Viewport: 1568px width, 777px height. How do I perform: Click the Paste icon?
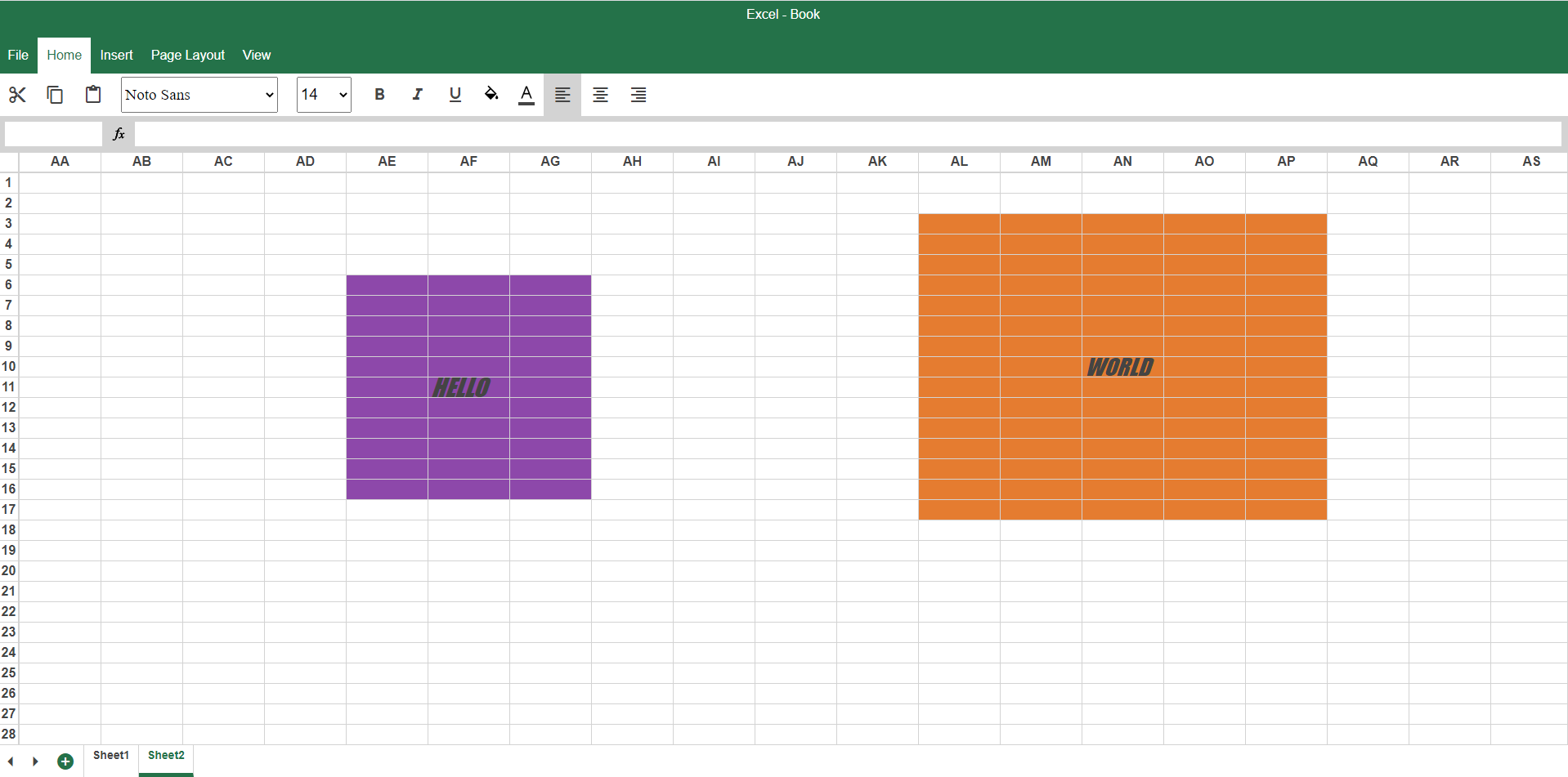[92, 95]
